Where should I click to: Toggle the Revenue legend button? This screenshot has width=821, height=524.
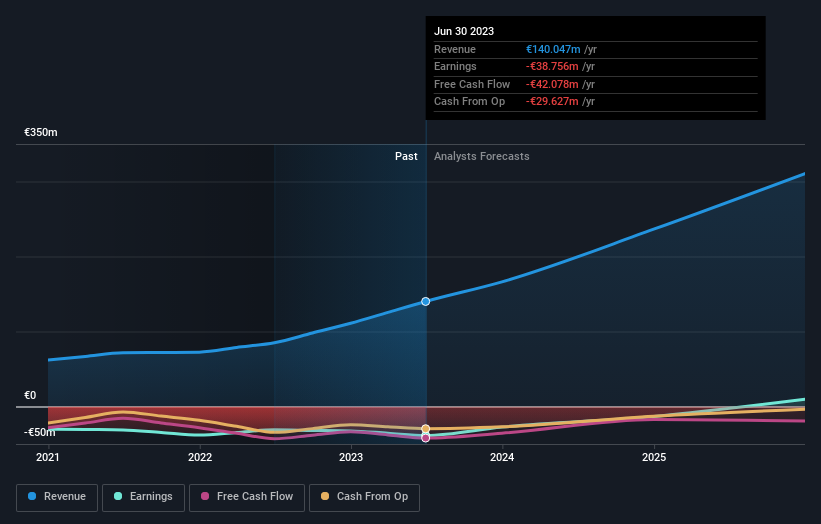point(57,497)
